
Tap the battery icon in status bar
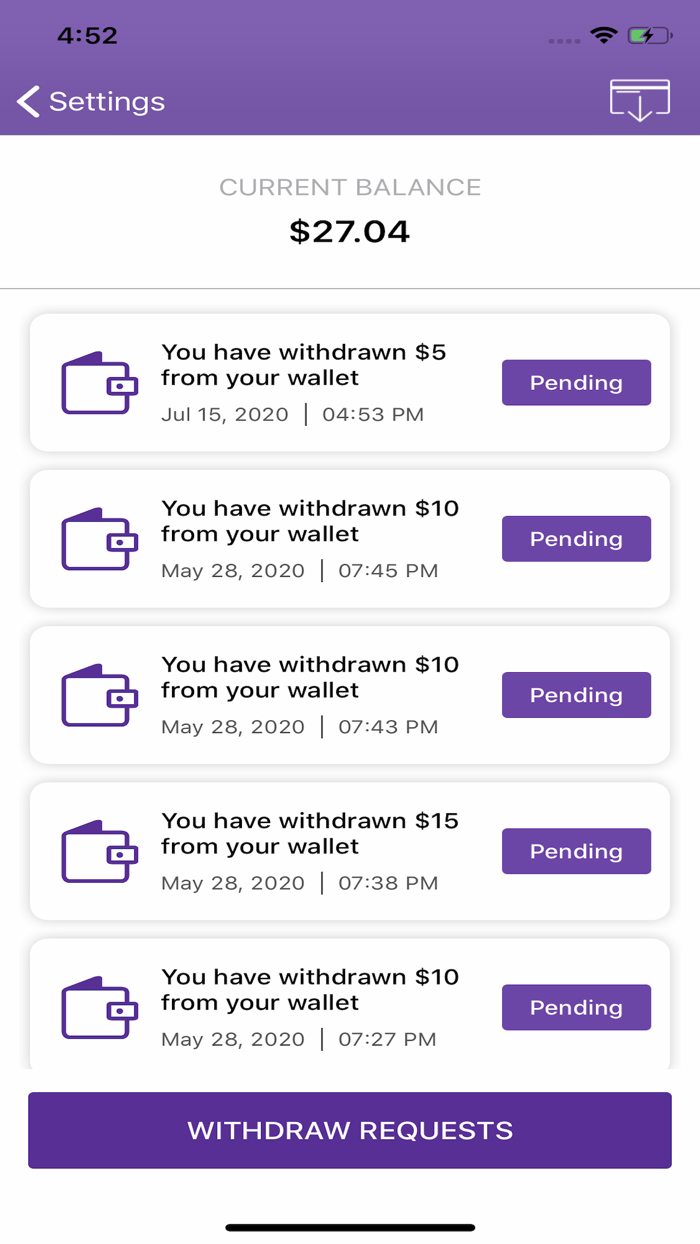click(x=650, y=36)
